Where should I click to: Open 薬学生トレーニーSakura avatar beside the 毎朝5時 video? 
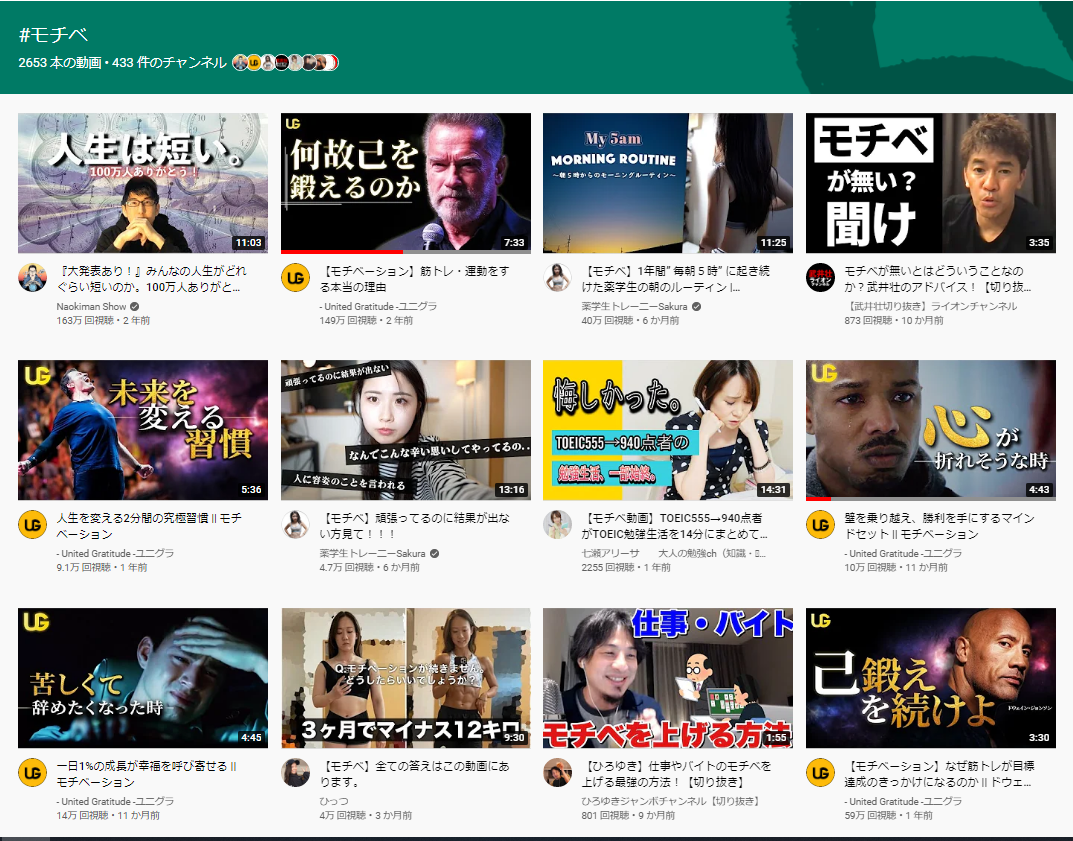557,277
